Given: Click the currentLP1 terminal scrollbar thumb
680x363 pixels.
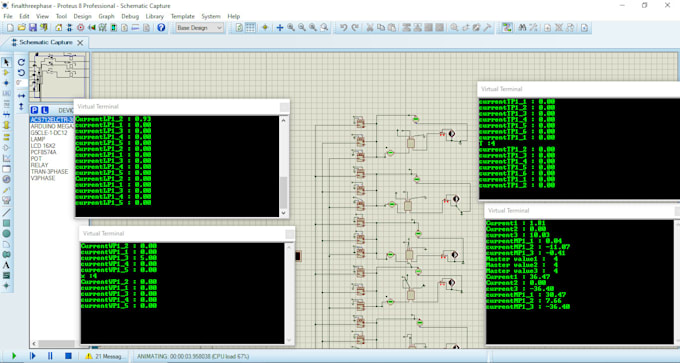Looking at the screenshot, I should (x=284, y=192).
